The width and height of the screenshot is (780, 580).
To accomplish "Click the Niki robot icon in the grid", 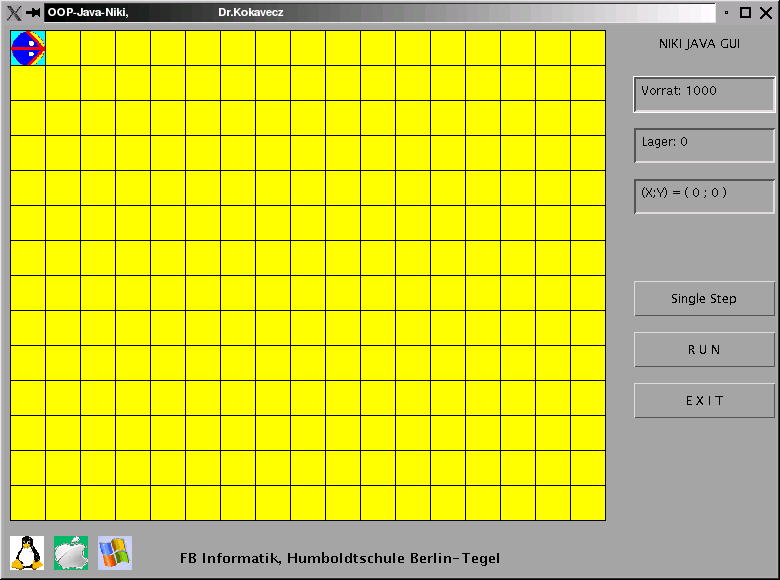I will pos(28,48).
